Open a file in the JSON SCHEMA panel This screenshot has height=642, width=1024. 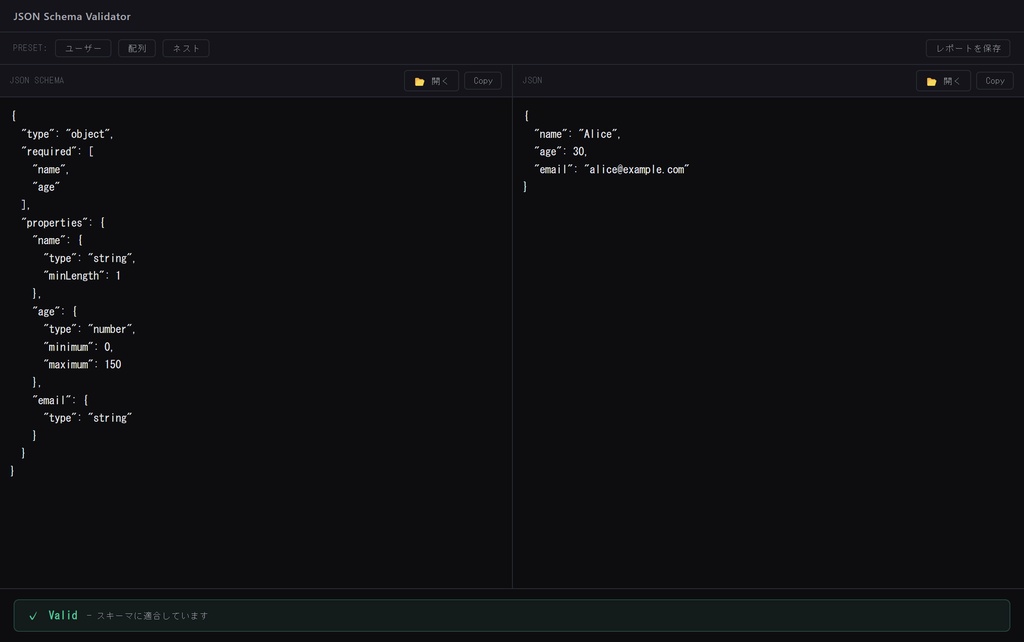(431, 81)
